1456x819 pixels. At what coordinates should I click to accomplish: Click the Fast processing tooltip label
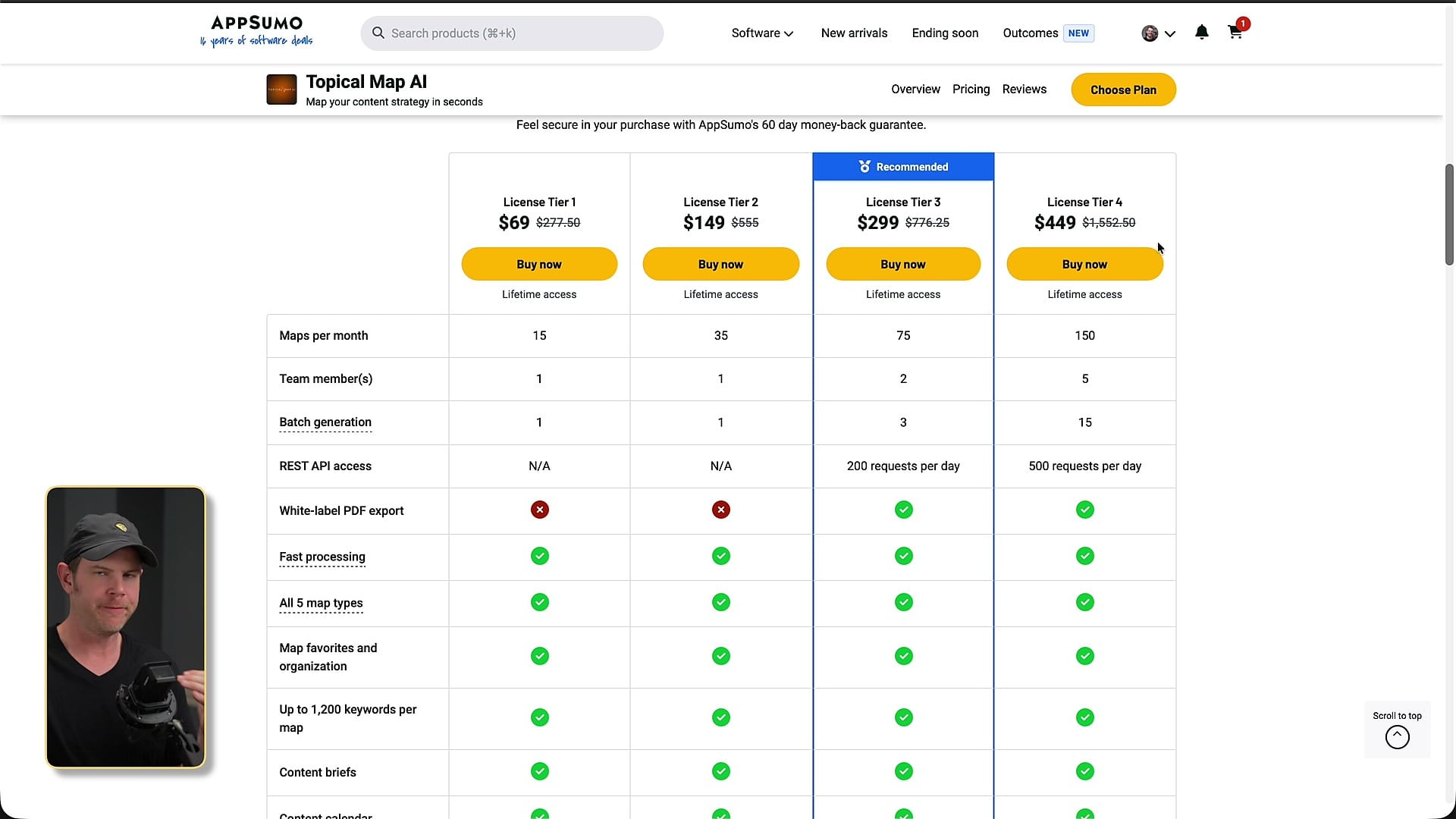tap(322, 557)
